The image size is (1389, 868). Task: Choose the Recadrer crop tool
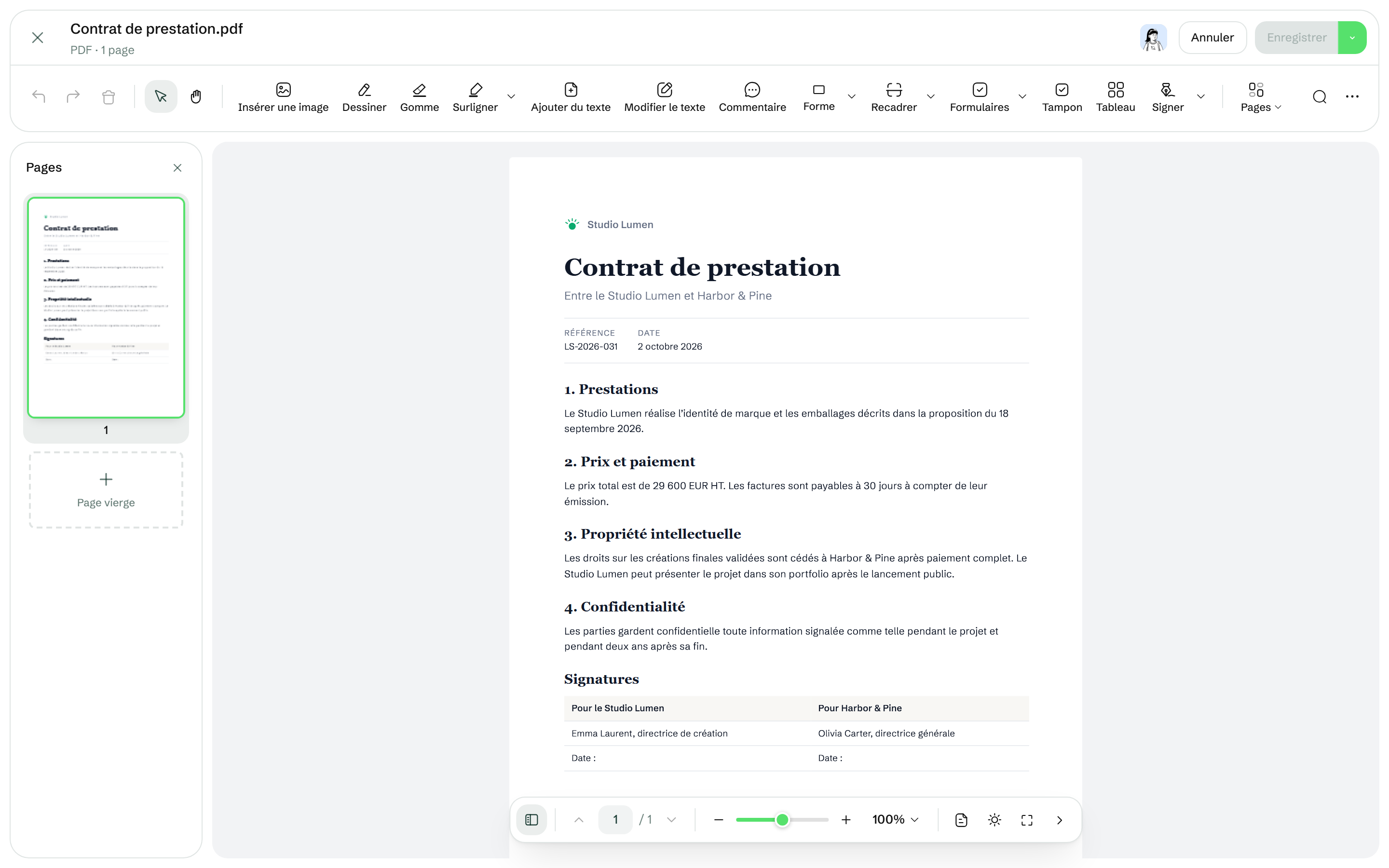coord(894,97)
